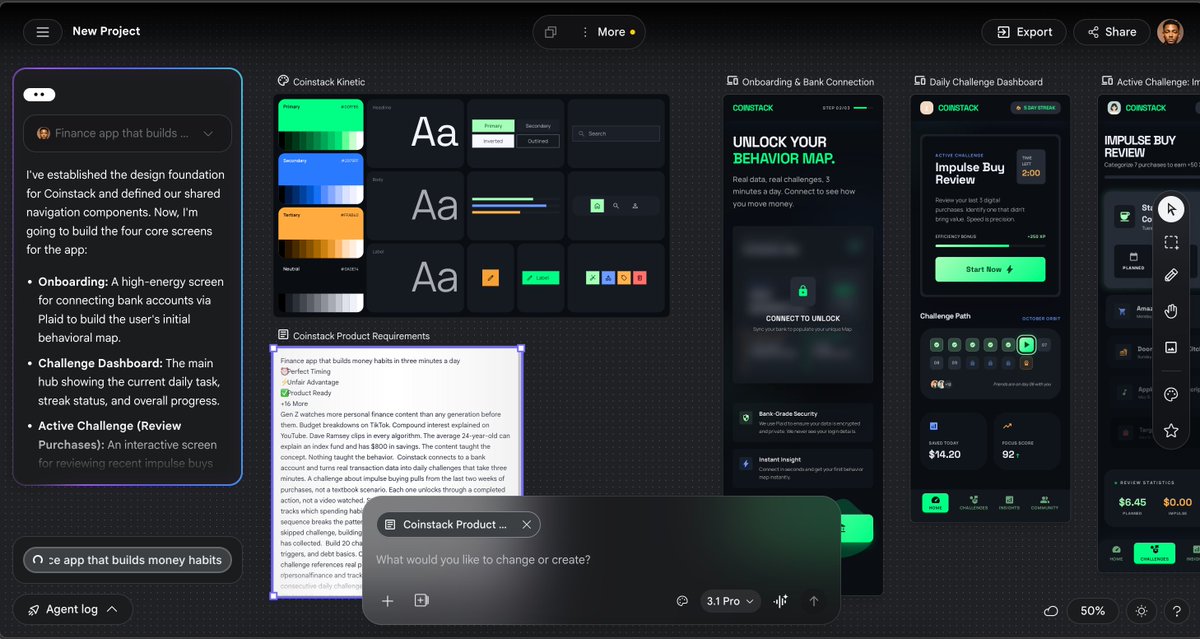1200x639 pixels.
Task: Click the Focus Score 92 card
Action: pyautogui.click(x=1027, y=441)
